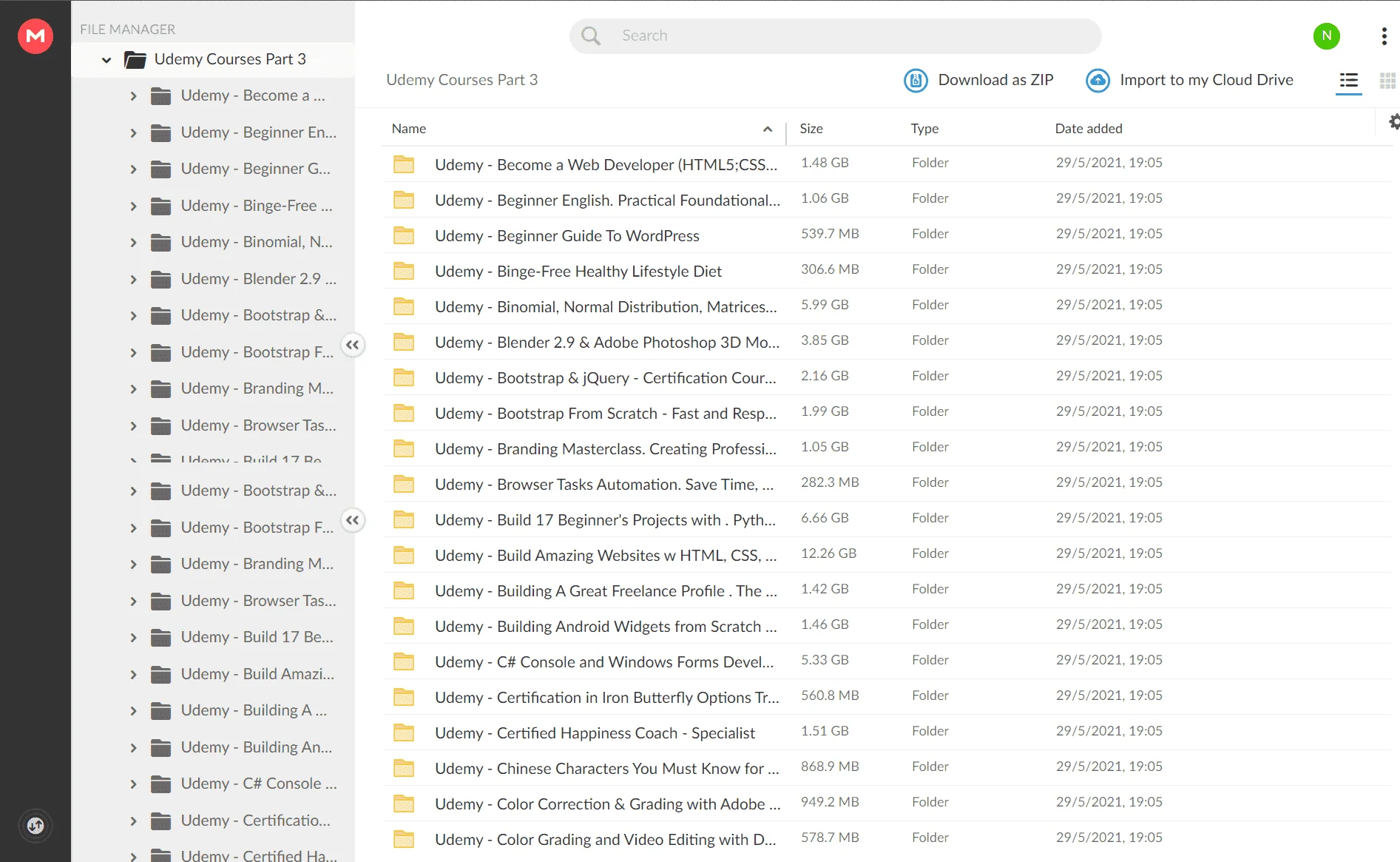Viewport: 1400px width, 862px height.
Task: Open Udemy - Certified Ha... tree item
Action: [259, 855]
